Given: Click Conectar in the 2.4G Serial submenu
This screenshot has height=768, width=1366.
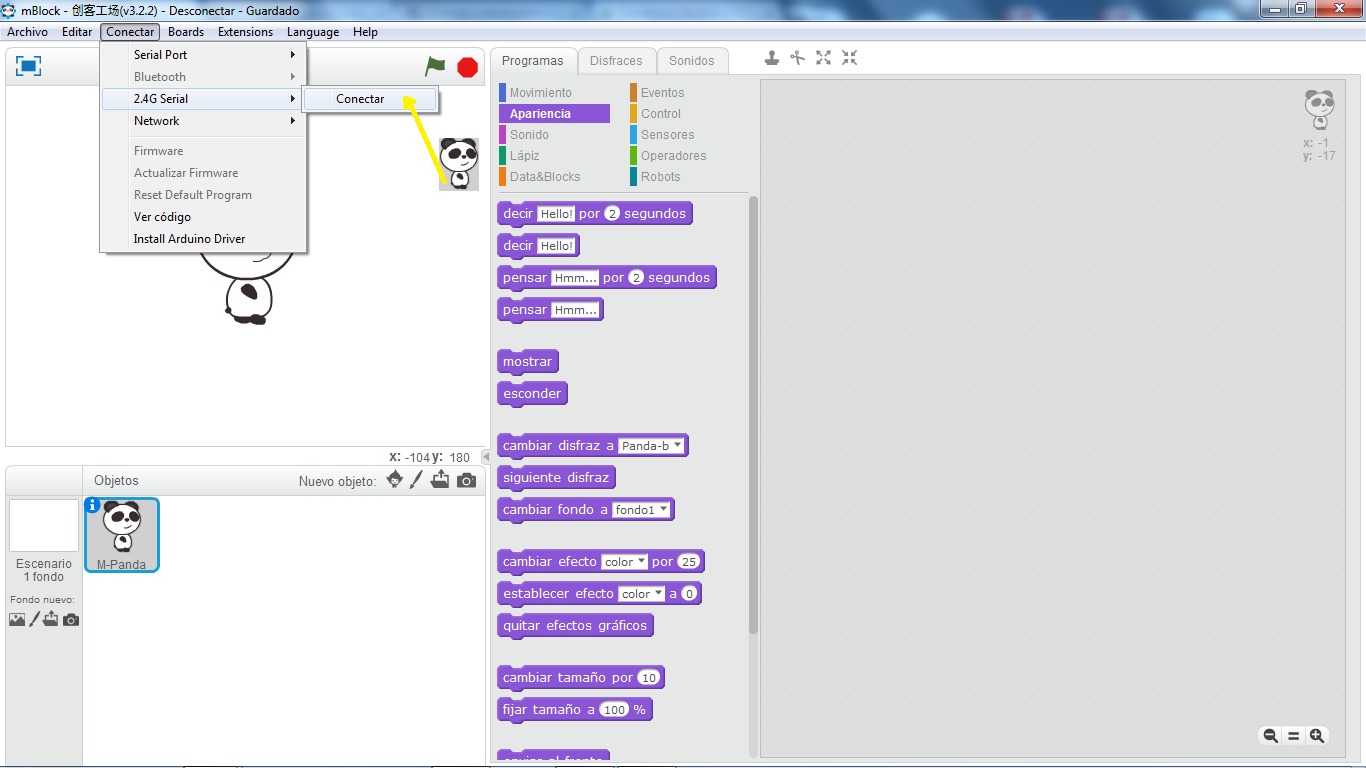Looking at the screenshot, I should pos(369,99).
